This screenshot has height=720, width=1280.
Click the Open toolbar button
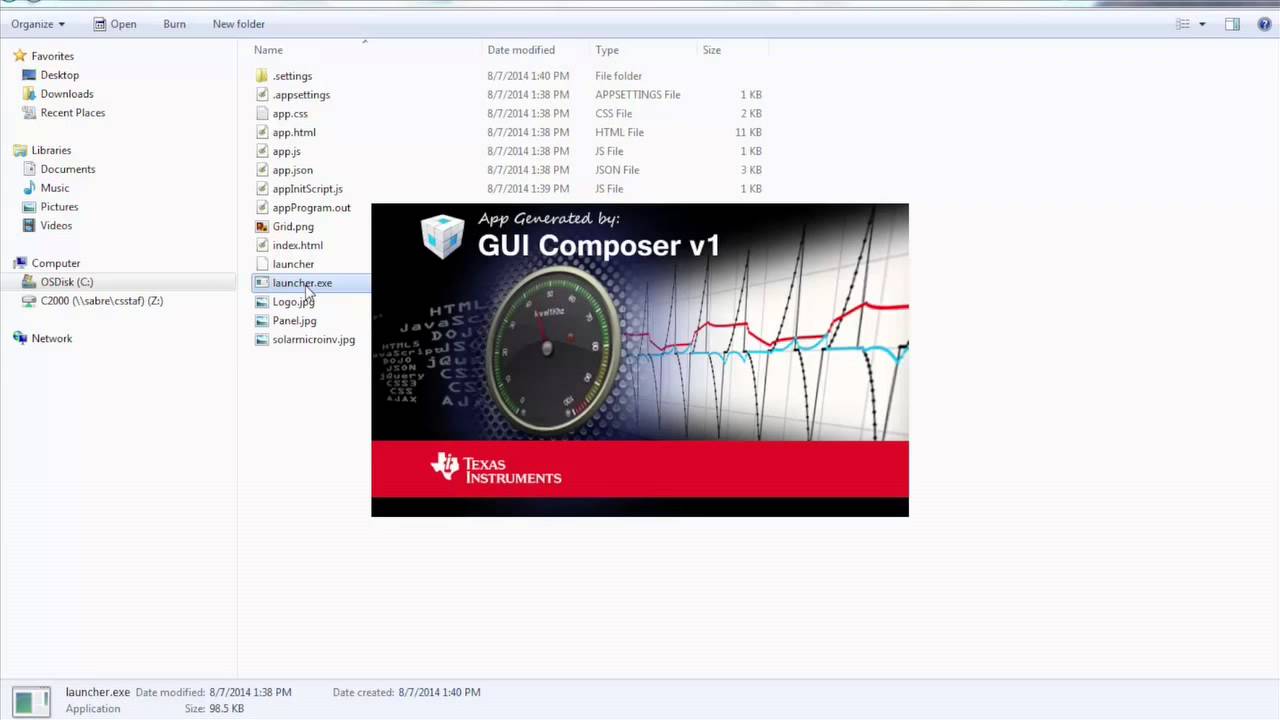click(114, 24)
